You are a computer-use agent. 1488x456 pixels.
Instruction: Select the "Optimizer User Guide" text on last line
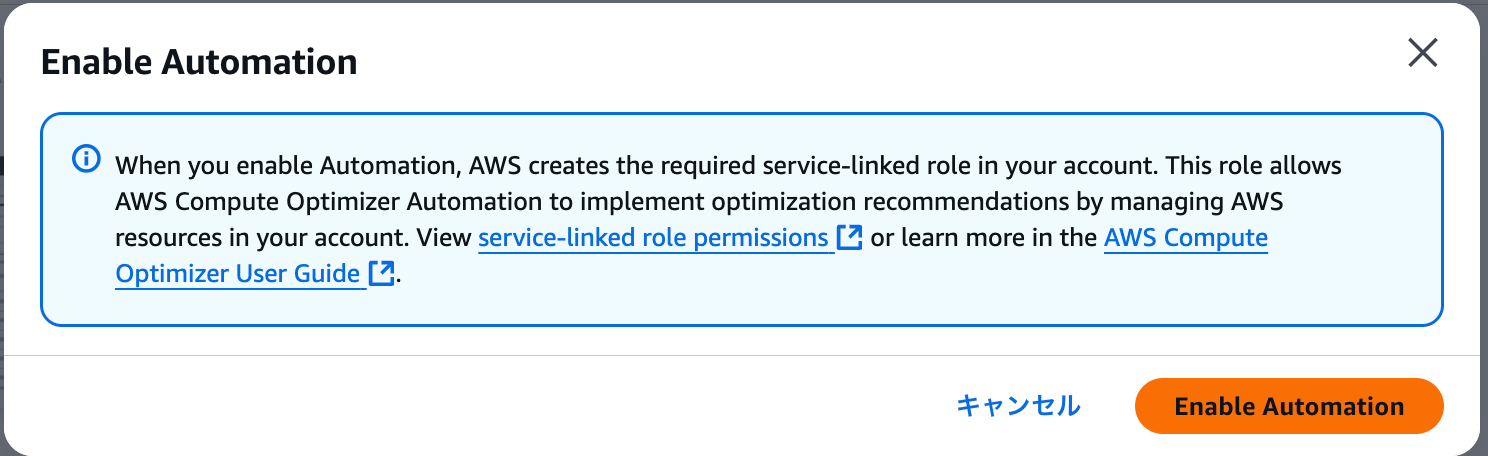(x=237, y=273)
